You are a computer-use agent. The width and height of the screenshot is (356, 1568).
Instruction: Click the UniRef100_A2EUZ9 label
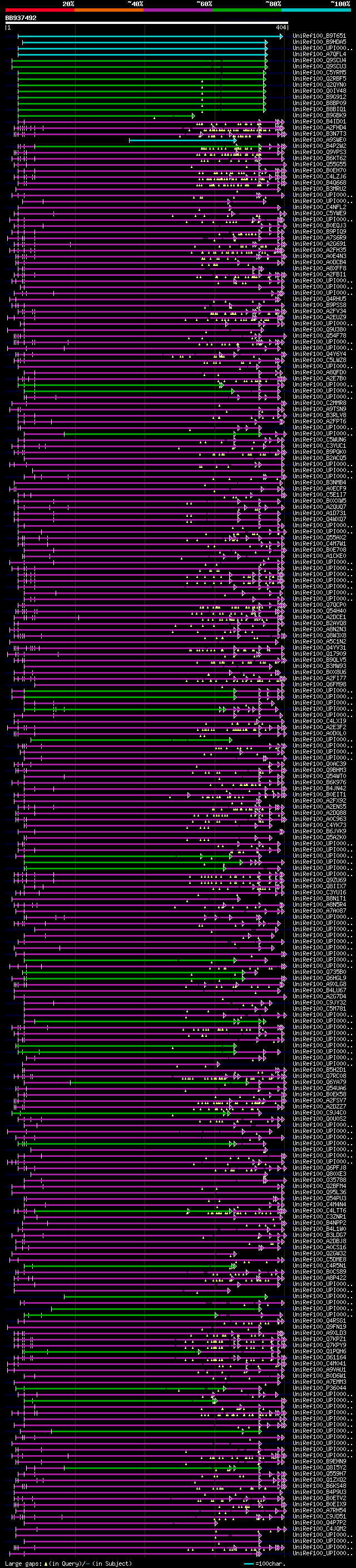pyautogui.click(x=319, y=317)
